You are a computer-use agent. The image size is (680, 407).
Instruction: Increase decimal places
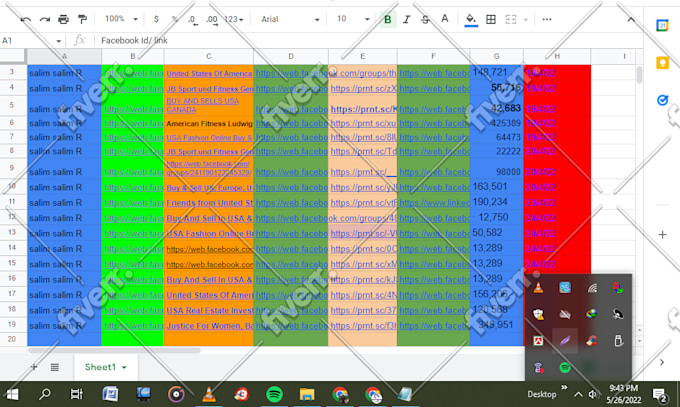click(212, 20)
